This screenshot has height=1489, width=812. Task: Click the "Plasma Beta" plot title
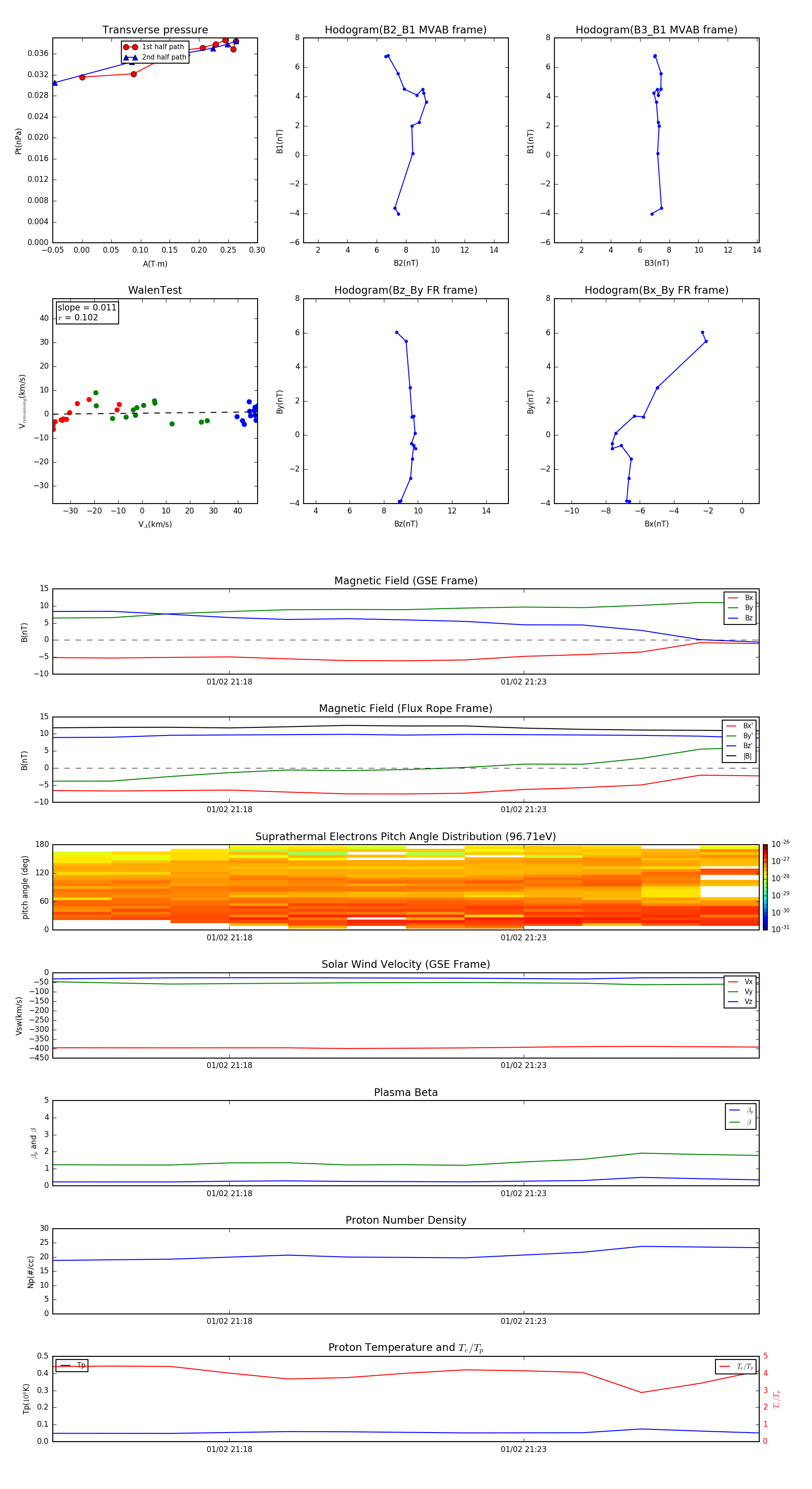click(x=406, y=1093)
